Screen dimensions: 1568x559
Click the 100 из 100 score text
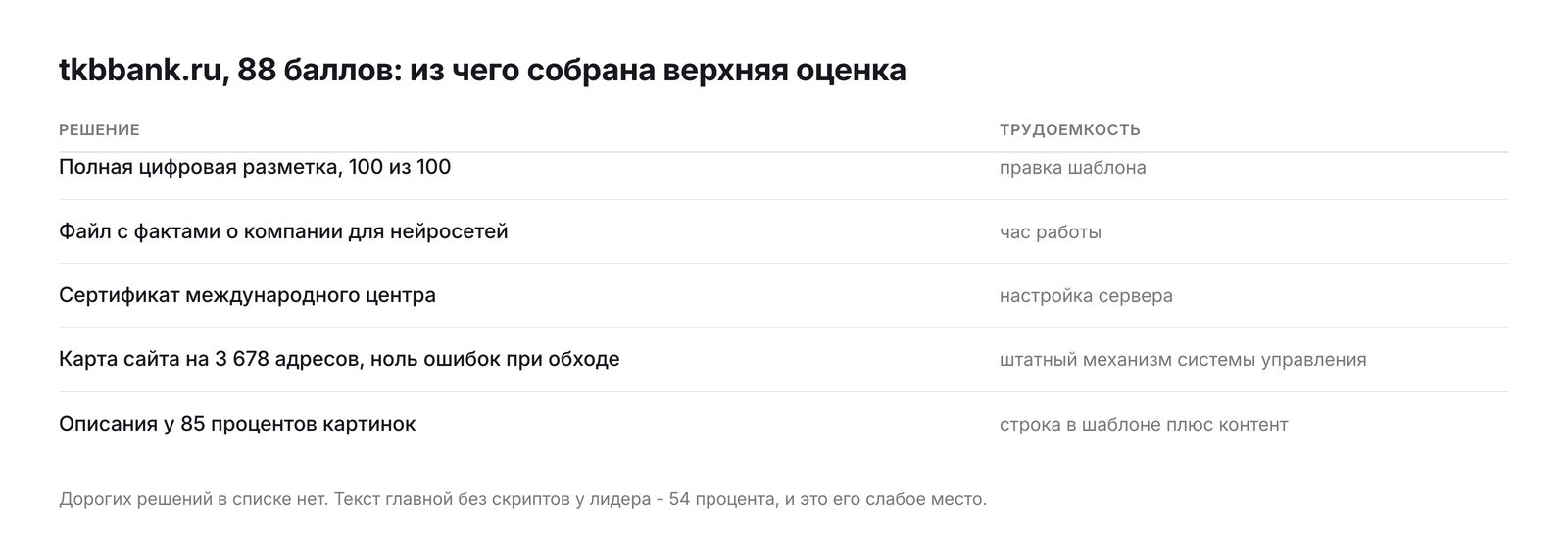399,167
